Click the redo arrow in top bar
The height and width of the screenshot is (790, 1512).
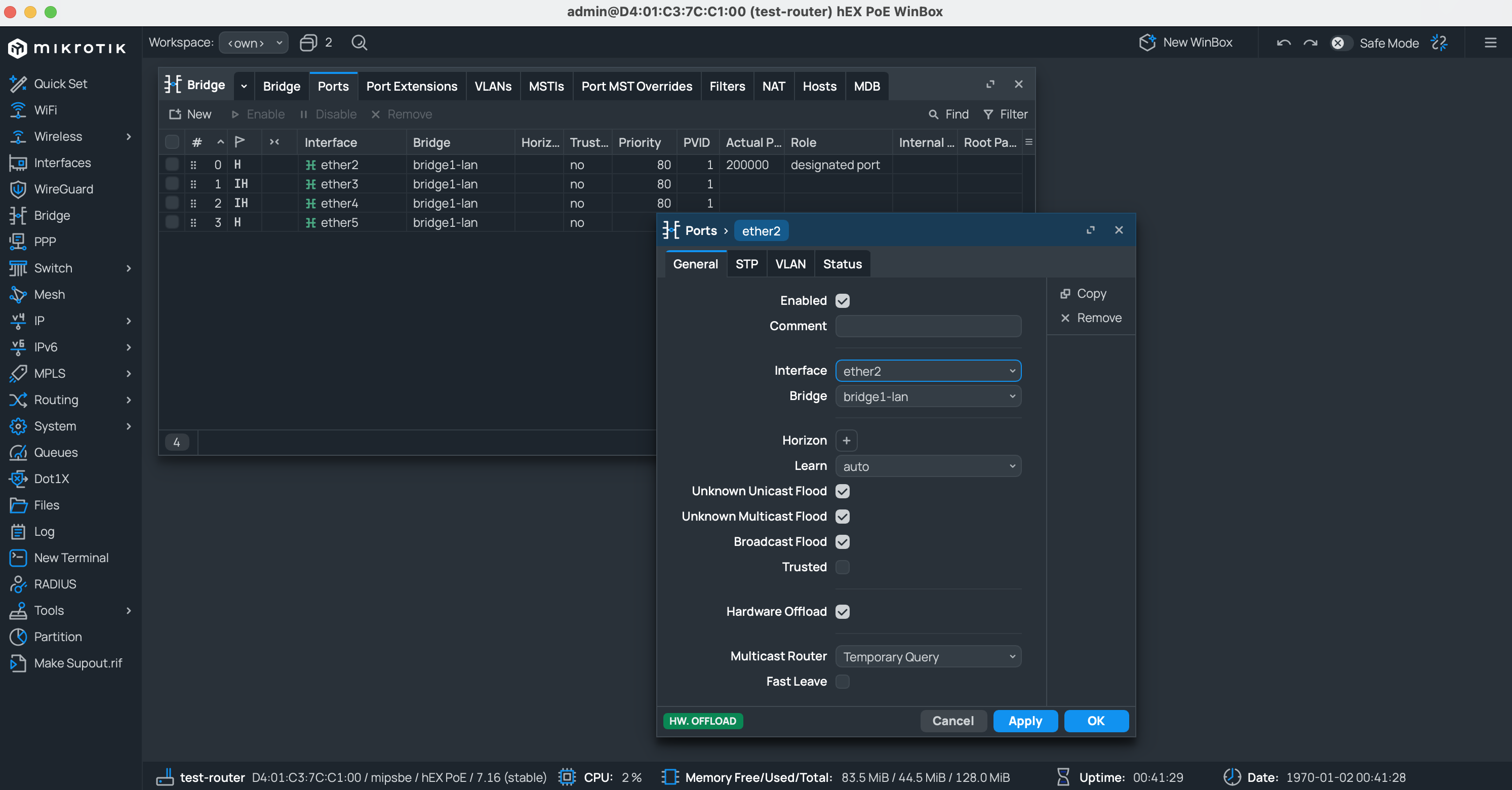pos(1310,43)
